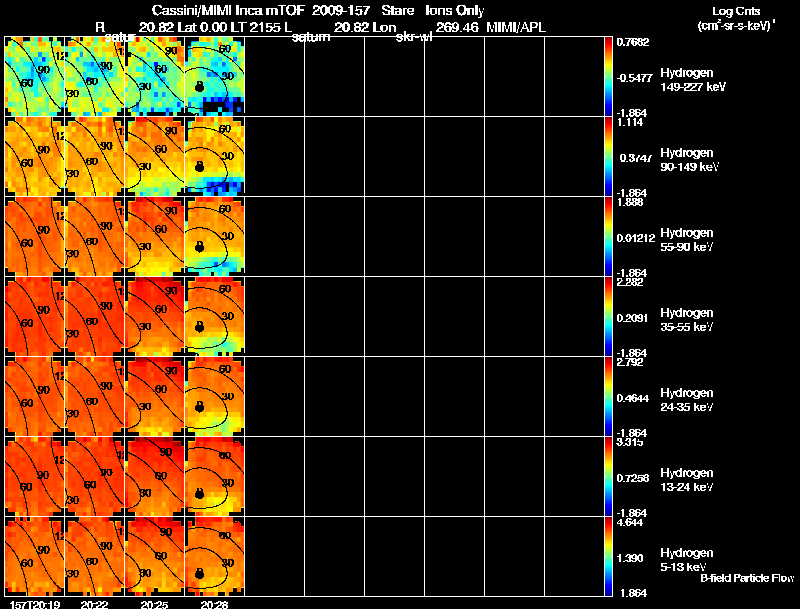800x609 pixels.
Task: Select the 149-227 keV hydrogen panel at 157T20:19
Action: coord(35,76)
